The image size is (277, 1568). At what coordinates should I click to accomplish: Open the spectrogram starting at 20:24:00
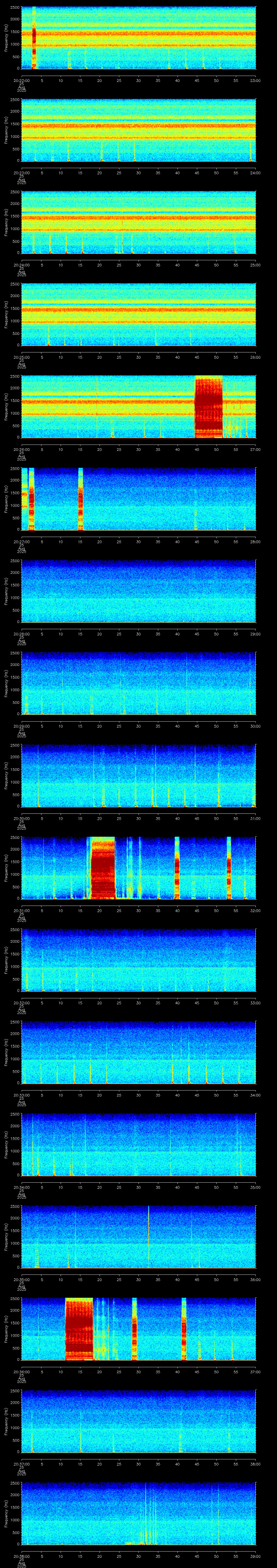tap(138, 223)
